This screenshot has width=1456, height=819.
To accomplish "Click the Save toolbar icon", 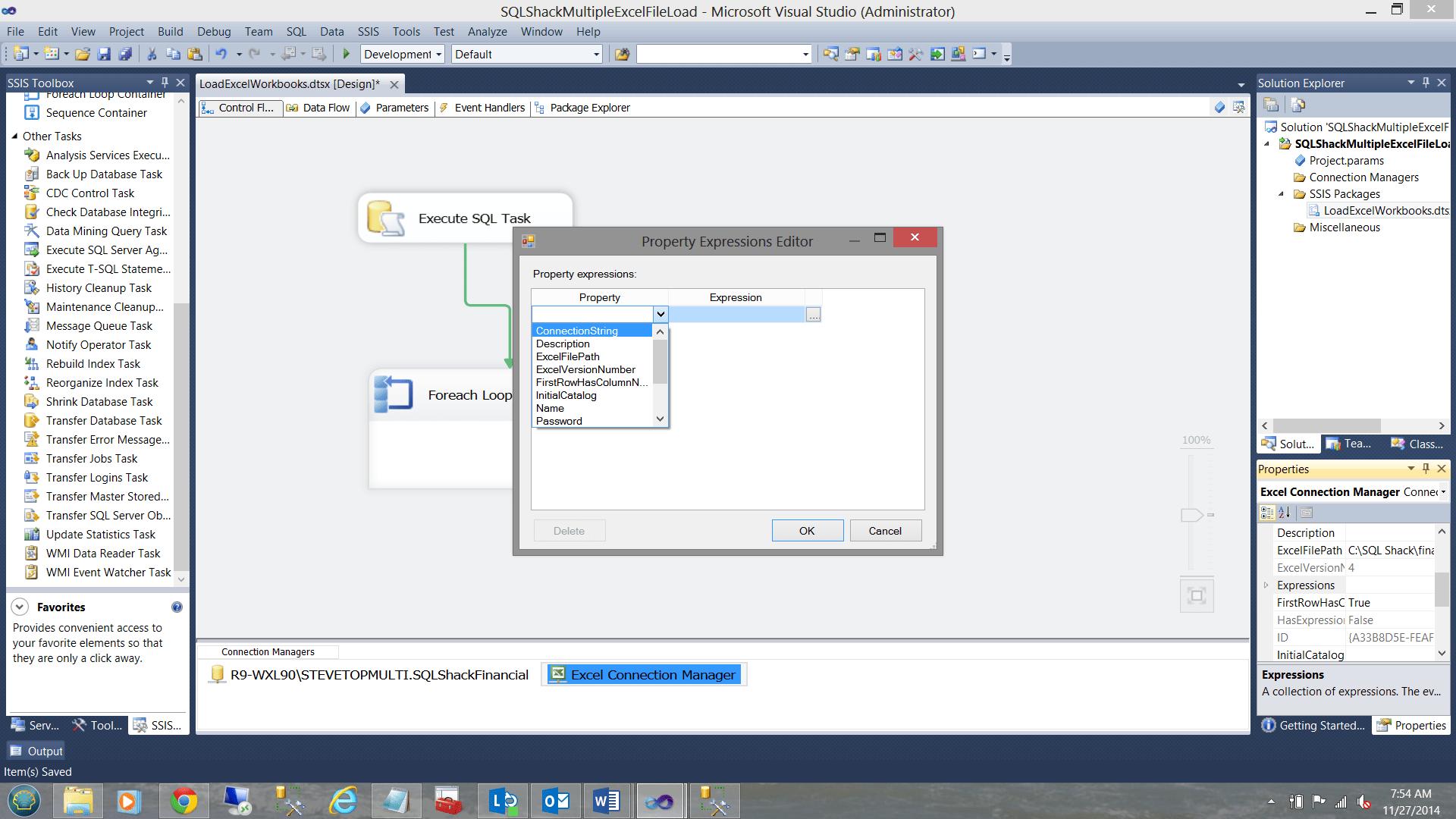I will (105, 54).
